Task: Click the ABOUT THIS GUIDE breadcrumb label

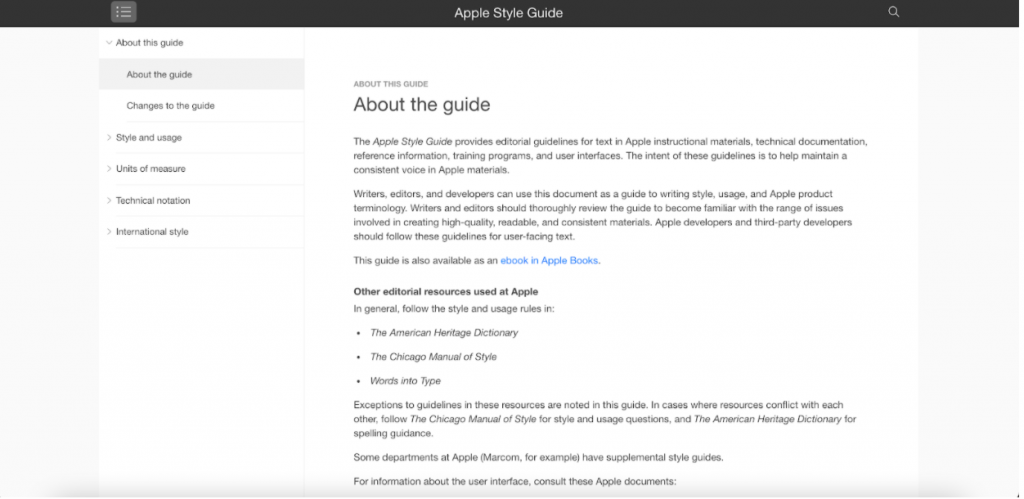Action: [x=391, y=84]
